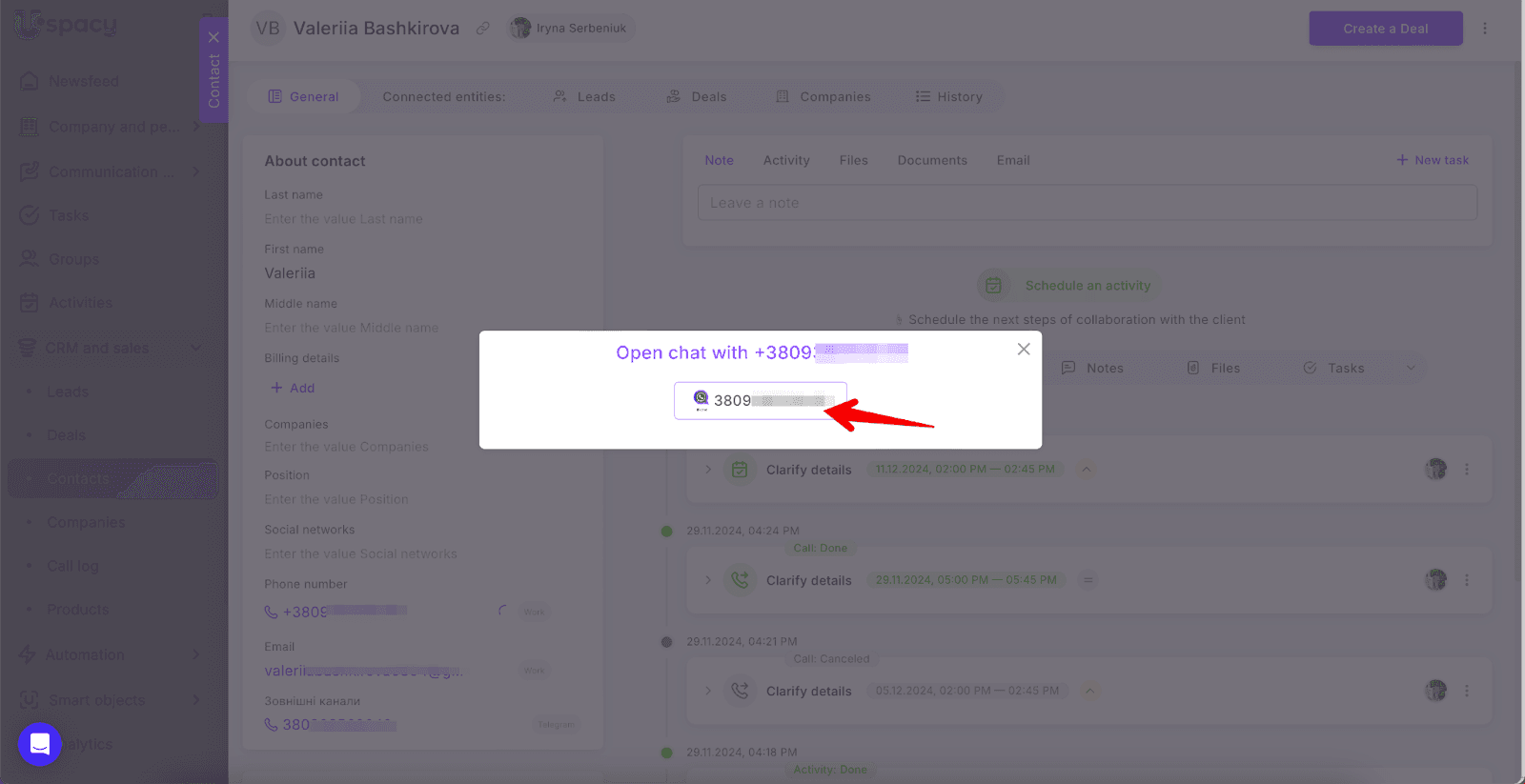Expand the Automation sidebar section
Screen dimensions: 1525x784
195,654
